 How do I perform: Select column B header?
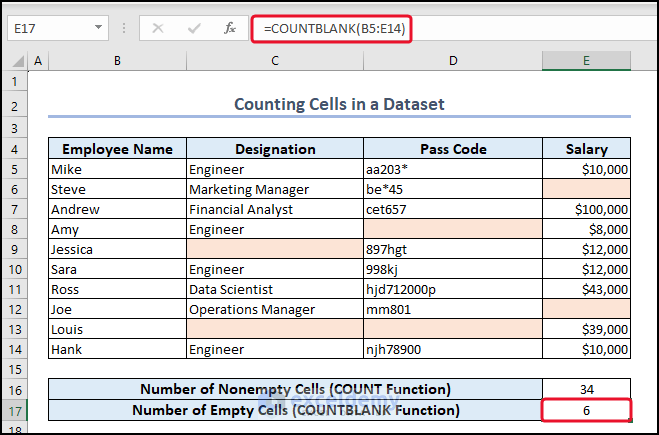[x=117, y=62]
